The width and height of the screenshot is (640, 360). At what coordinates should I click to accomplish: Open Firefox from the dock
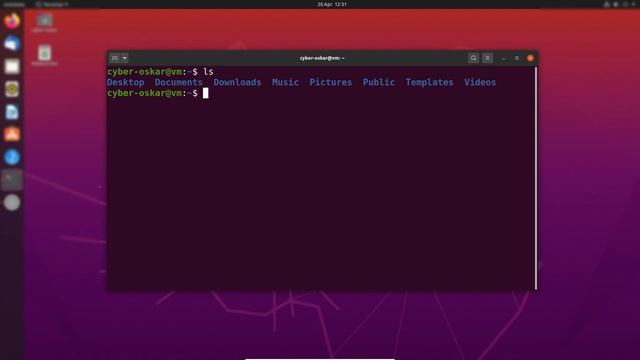tap(12, 20)
